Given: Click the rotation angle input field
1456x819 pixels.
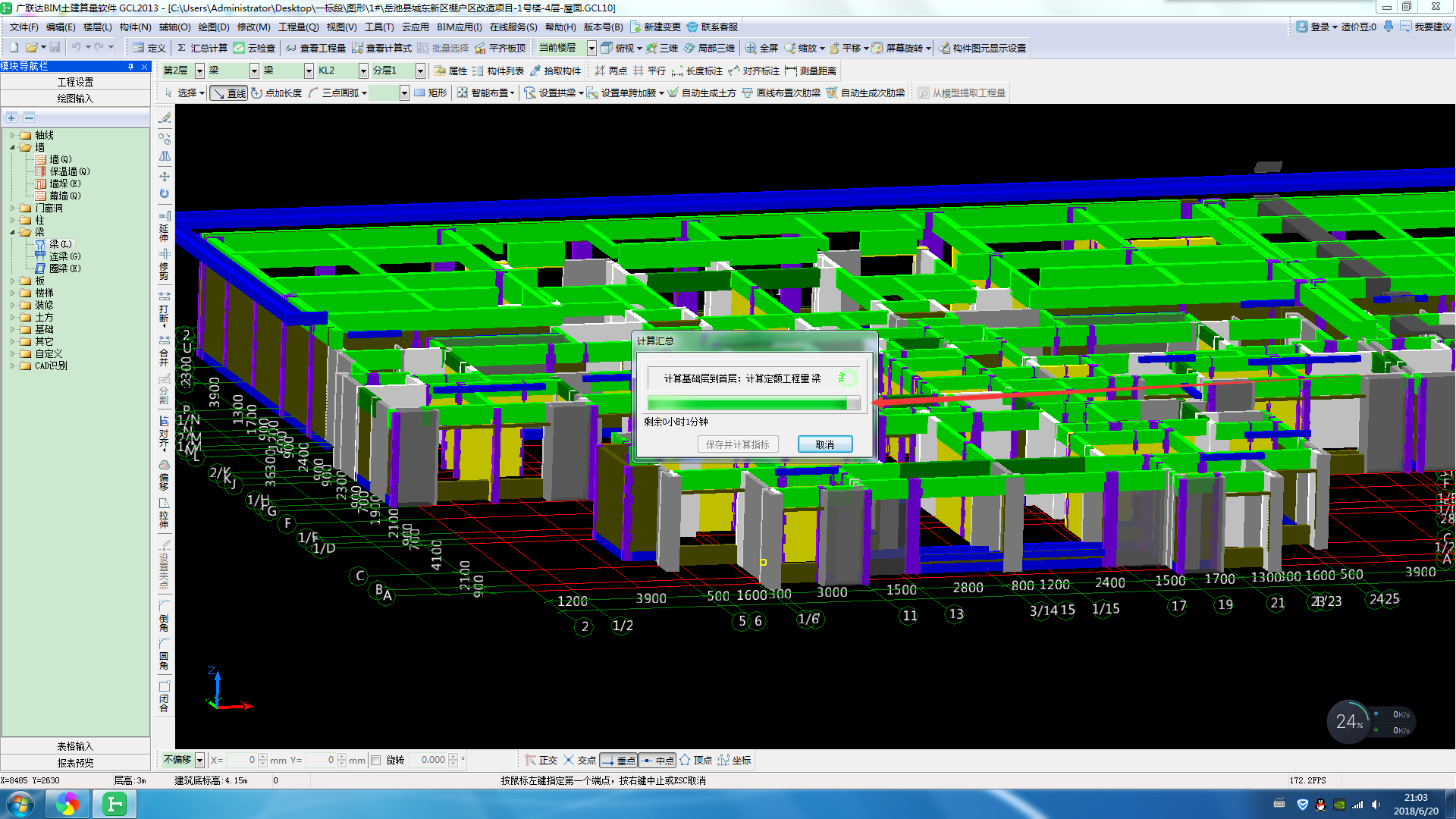Looking at the screenshot, I should tap(428, 760).
